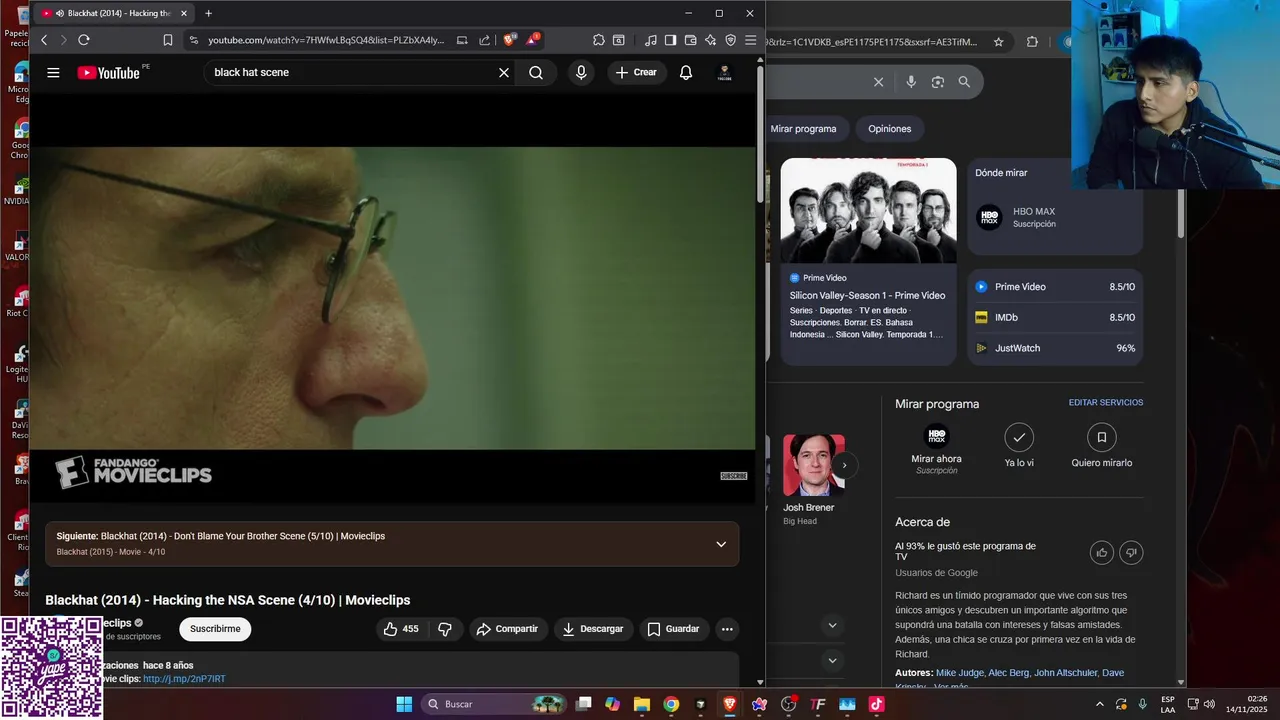The image size is (1280, 720).
Task: Click inside the YouTube search field
Action: 350,72
